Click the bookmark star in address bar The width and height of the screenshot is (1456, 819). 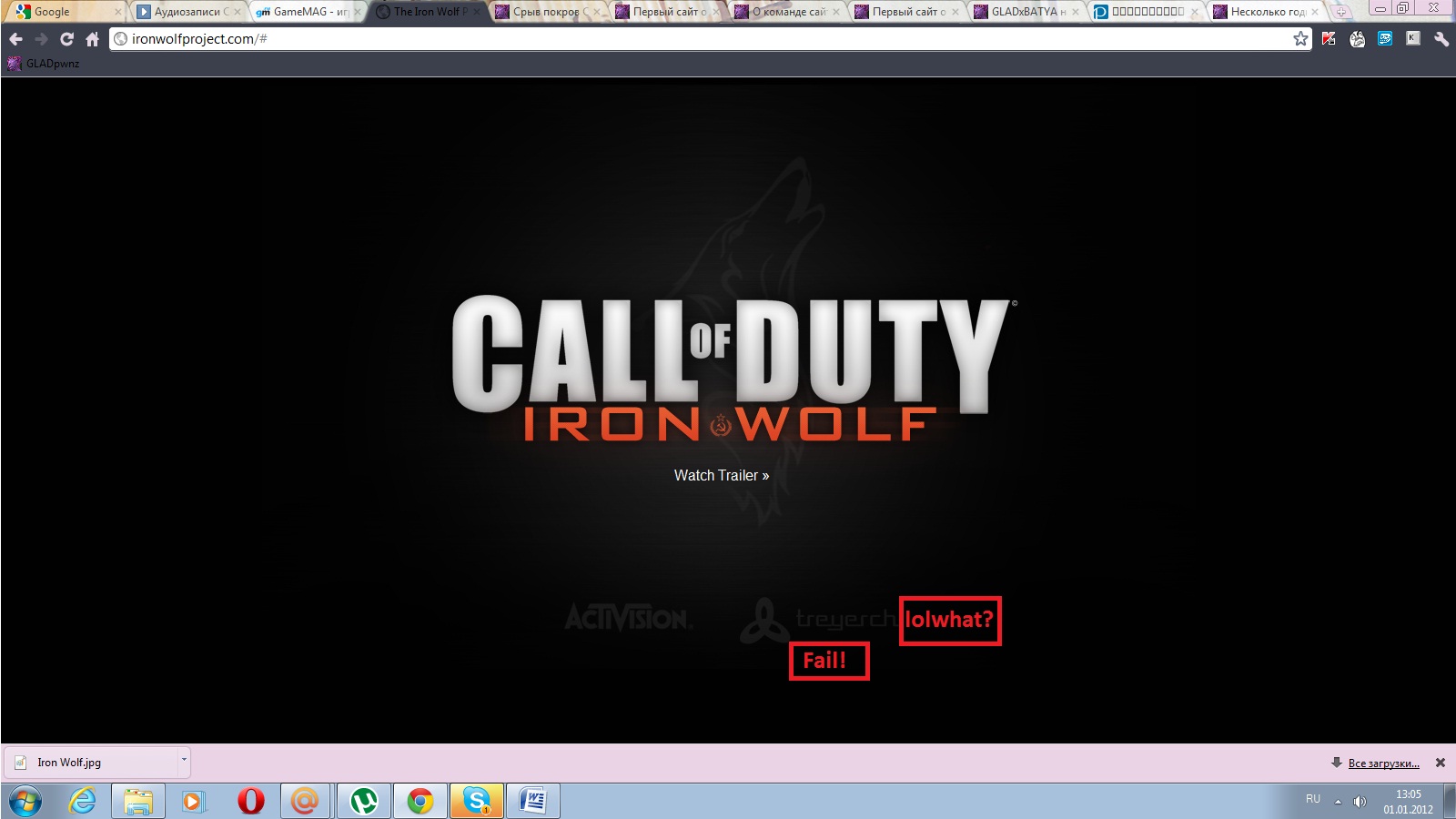(x=1300, y=38)
